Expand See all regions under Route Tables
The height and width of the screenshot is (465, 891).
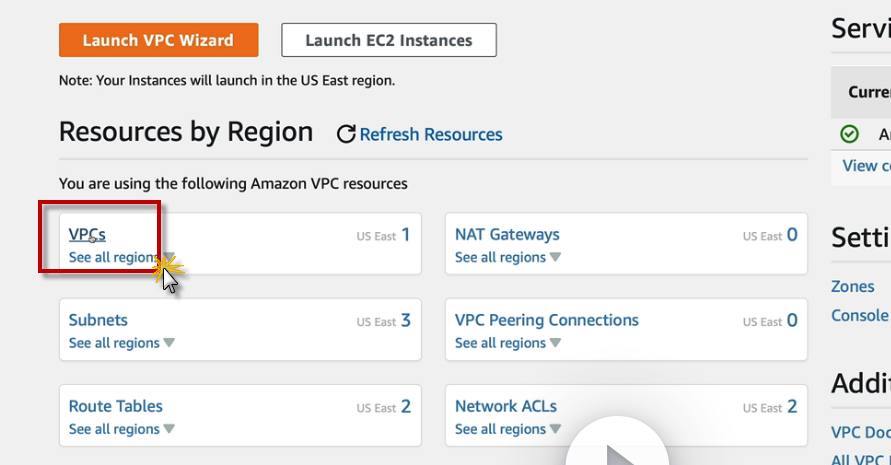pos(121,429)
